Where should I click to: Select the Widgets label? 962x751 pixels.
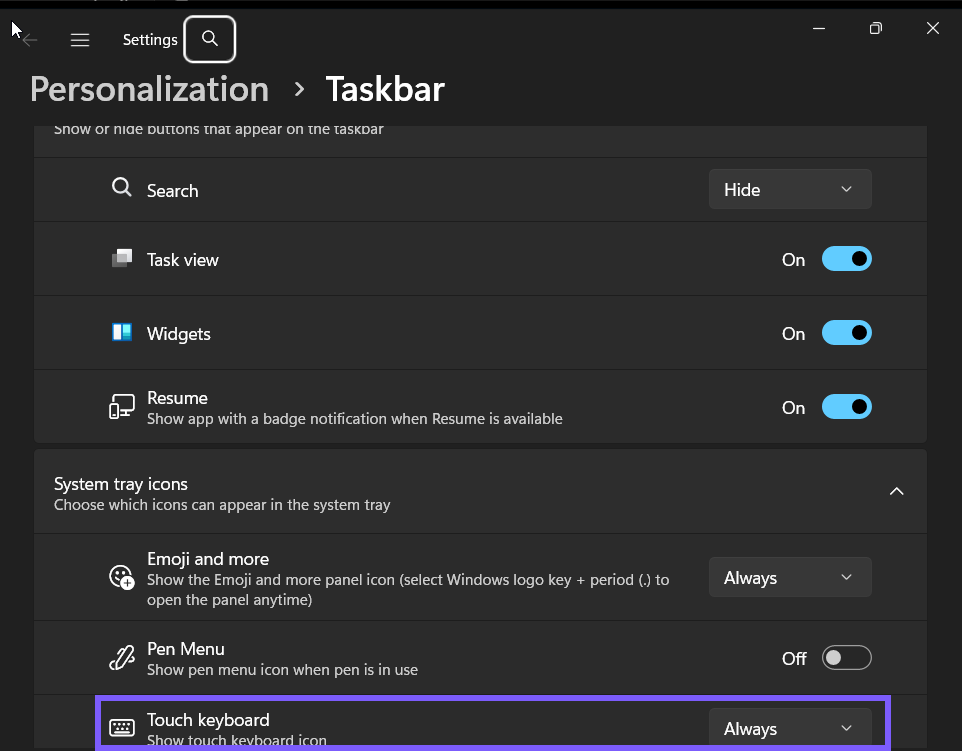(179, 334)
